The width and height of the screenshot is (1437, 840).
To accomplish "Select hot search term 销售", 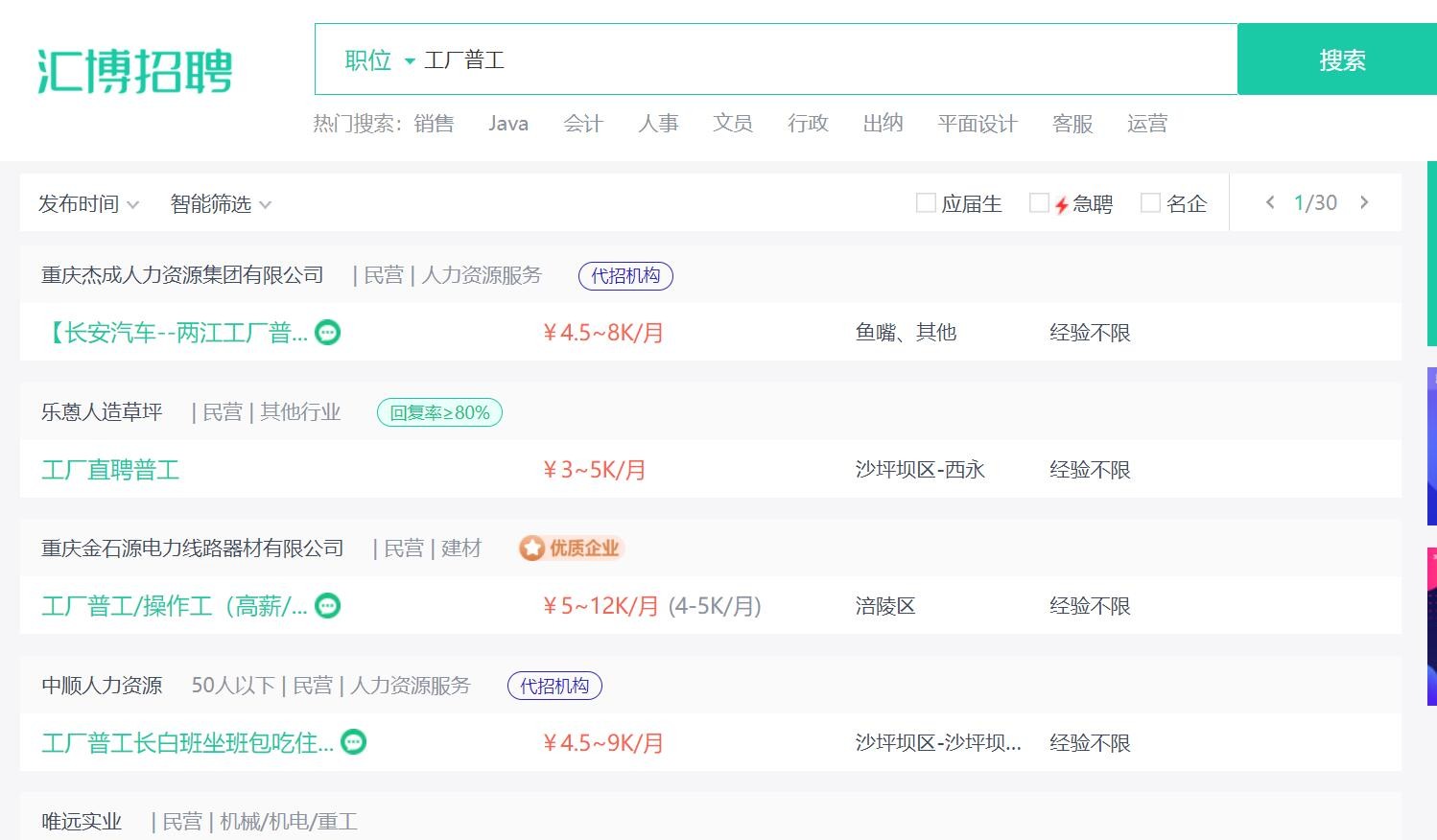I will click(x=434, y=124).
